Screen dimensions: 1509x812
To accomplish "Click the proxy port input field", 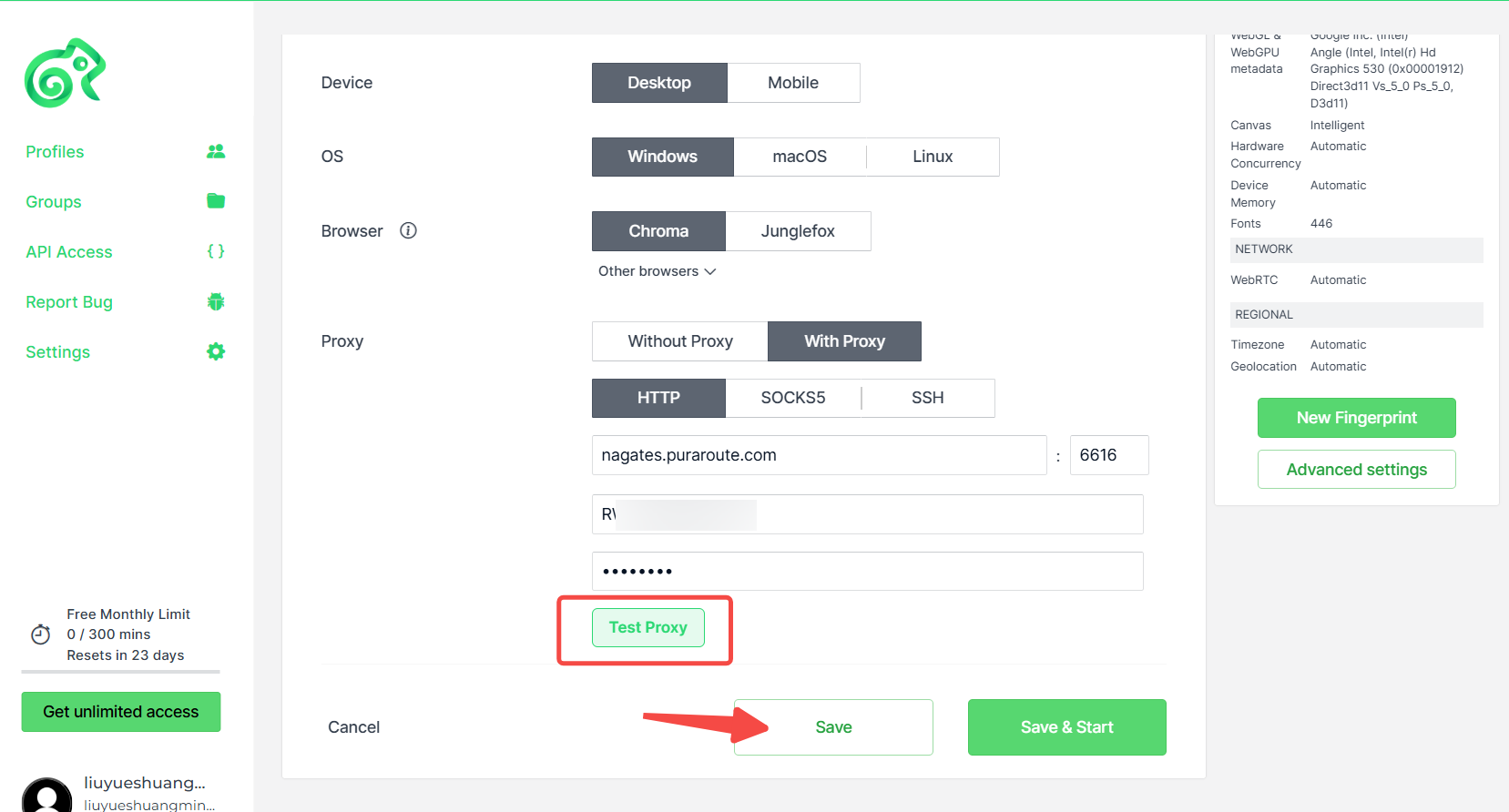I will click(x=1109, y=455).
